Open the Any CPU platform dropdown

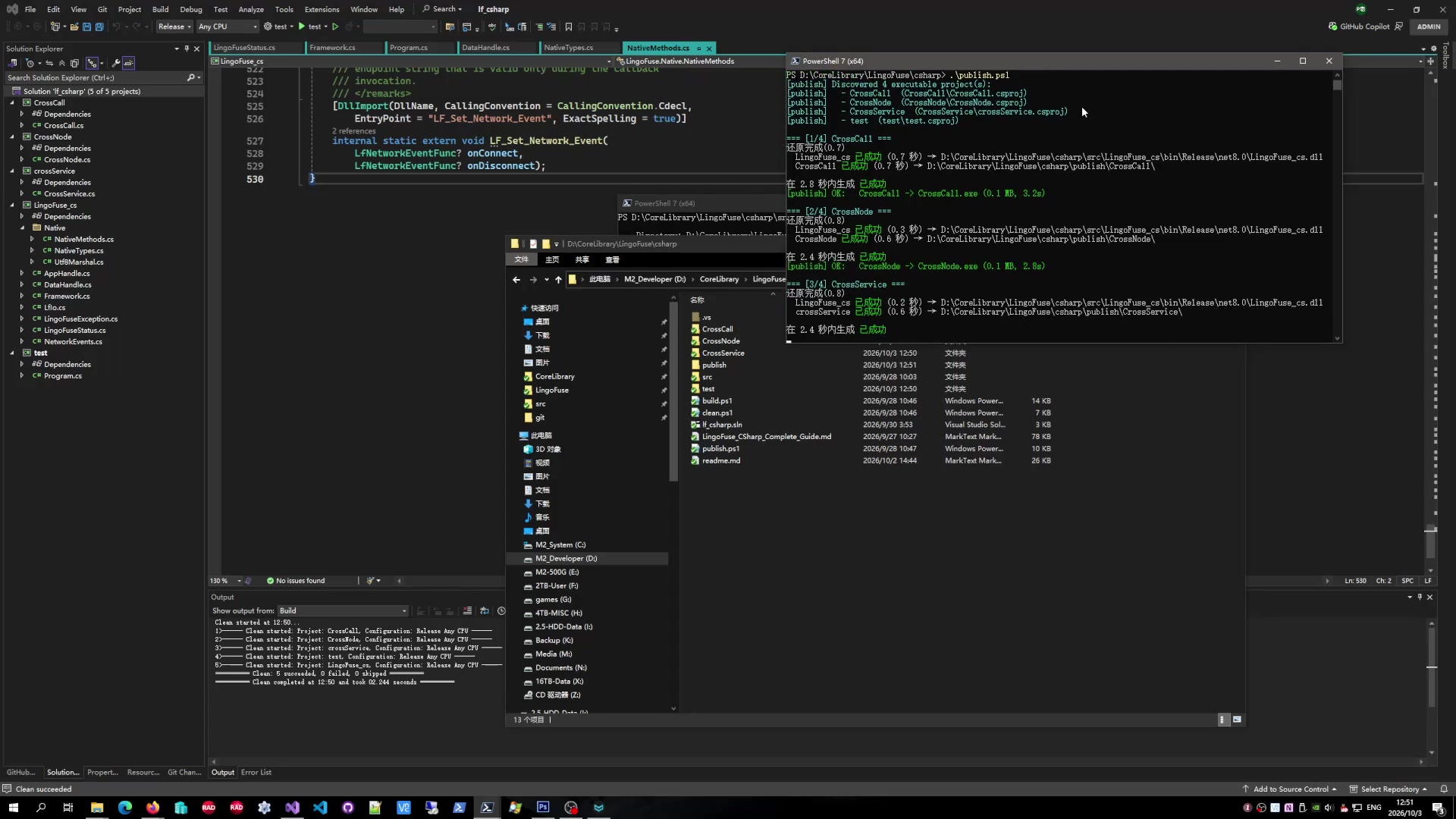tap(227, 27)
